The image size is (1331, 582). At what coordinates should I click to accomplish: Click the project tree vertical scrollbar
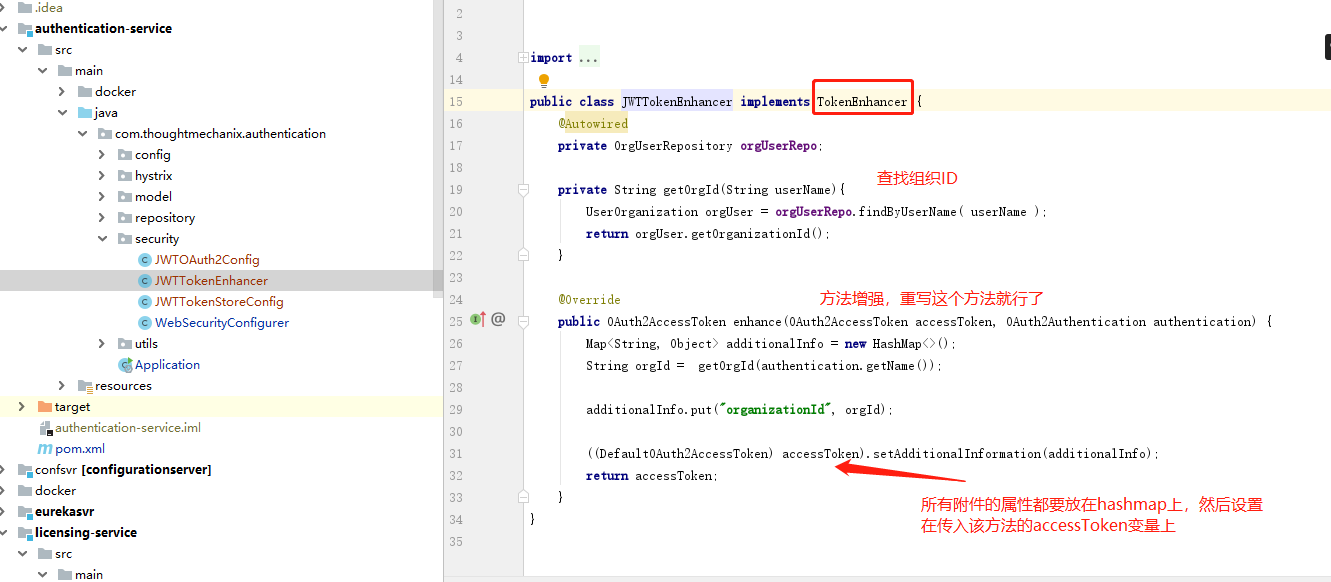438,150
